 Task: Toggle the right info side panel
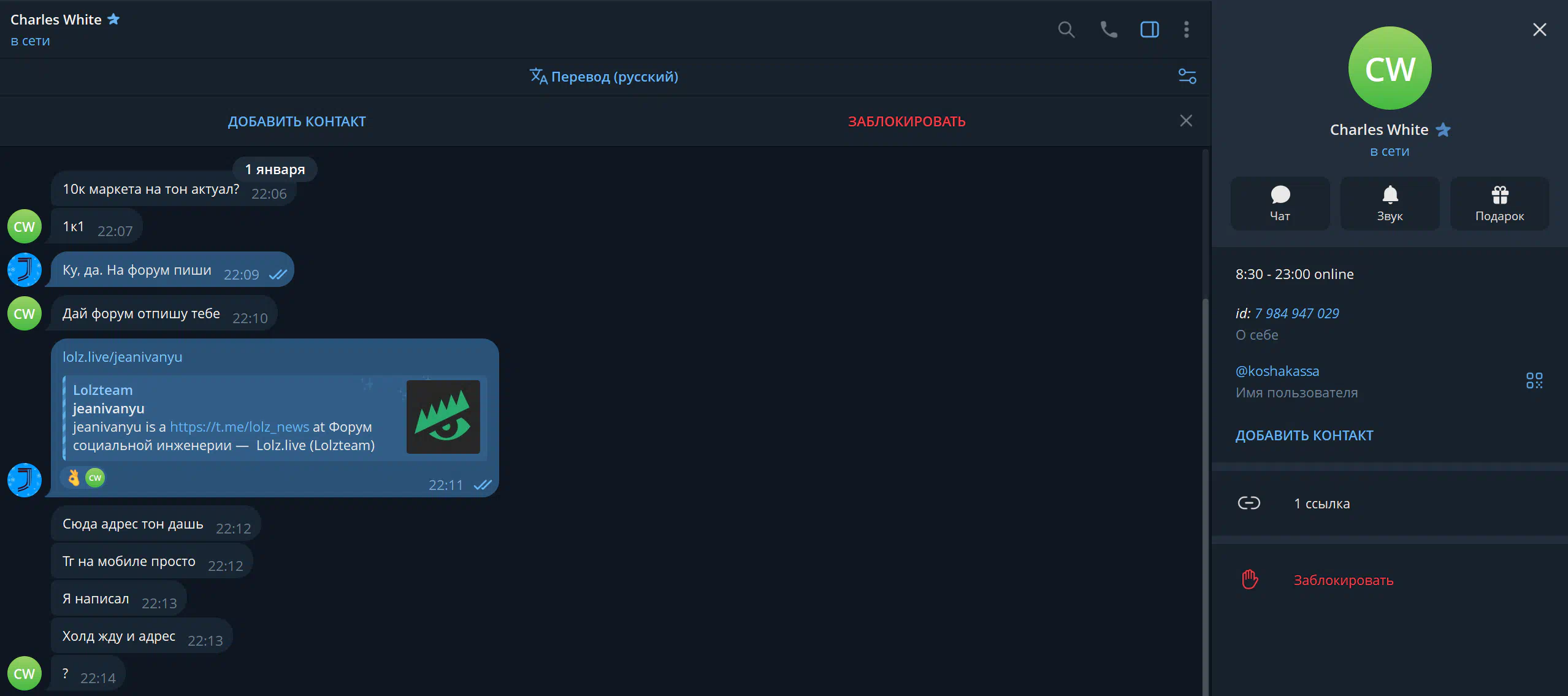point(1149,29)
